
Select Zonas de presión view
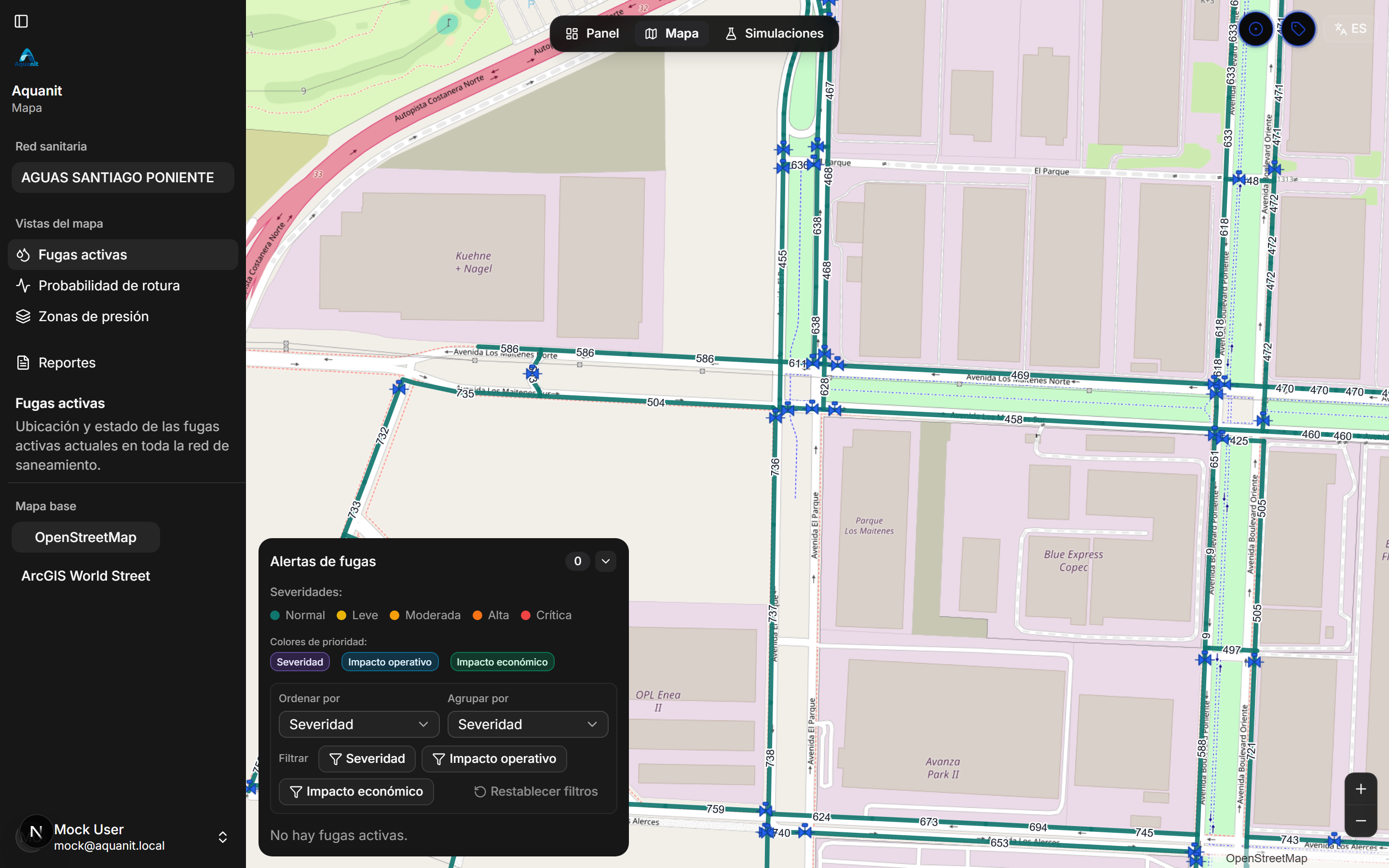[x=123, y=316]
